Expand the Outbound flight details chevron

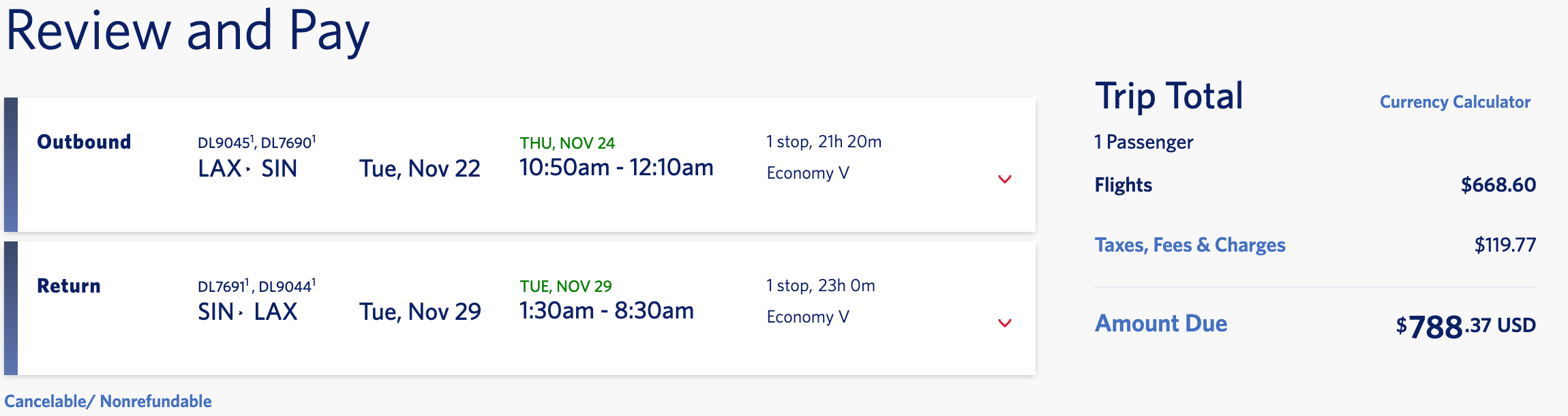pos(1004,179)
